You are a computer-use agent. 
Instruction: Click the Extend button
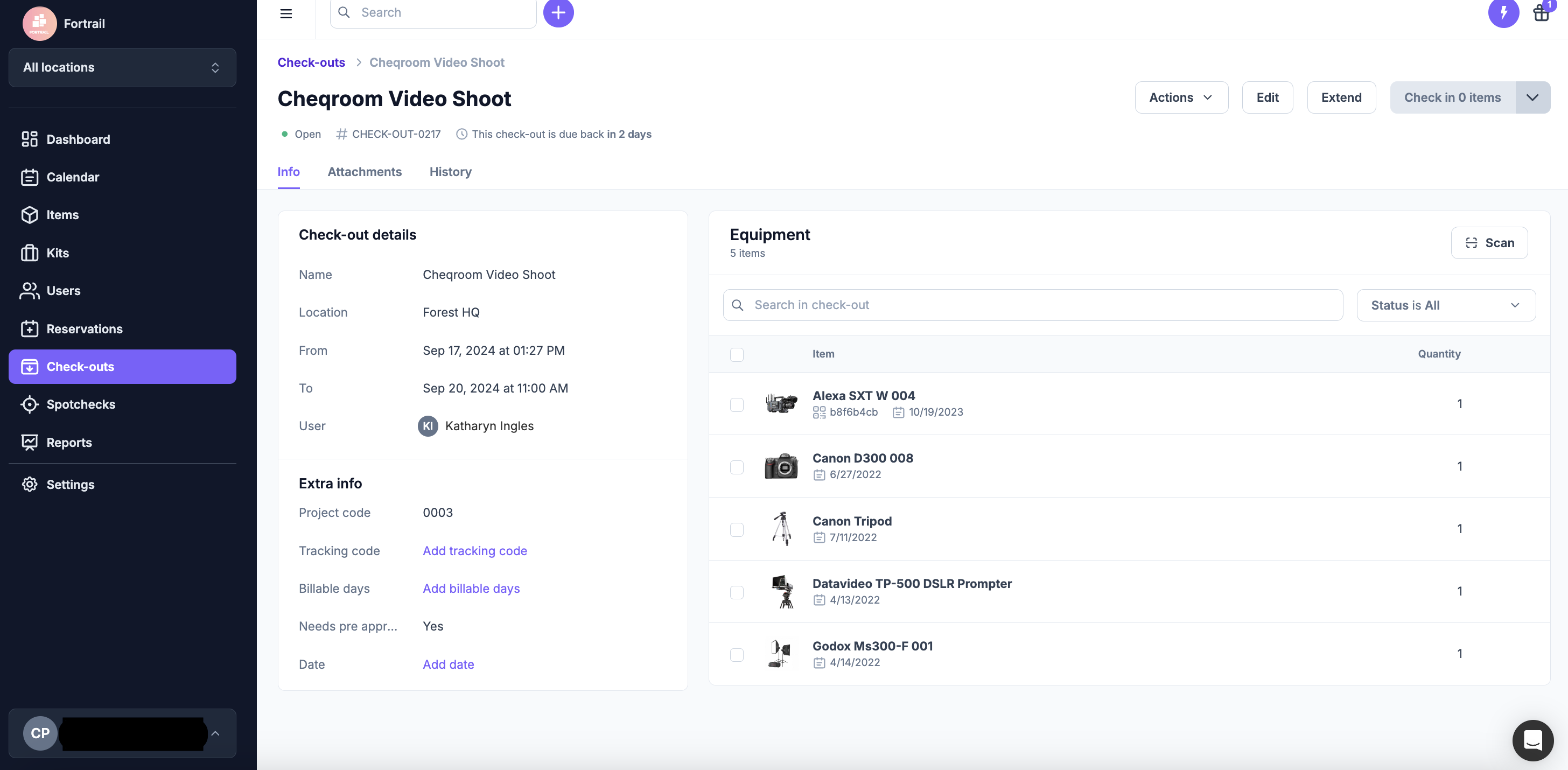point(1341,97)
